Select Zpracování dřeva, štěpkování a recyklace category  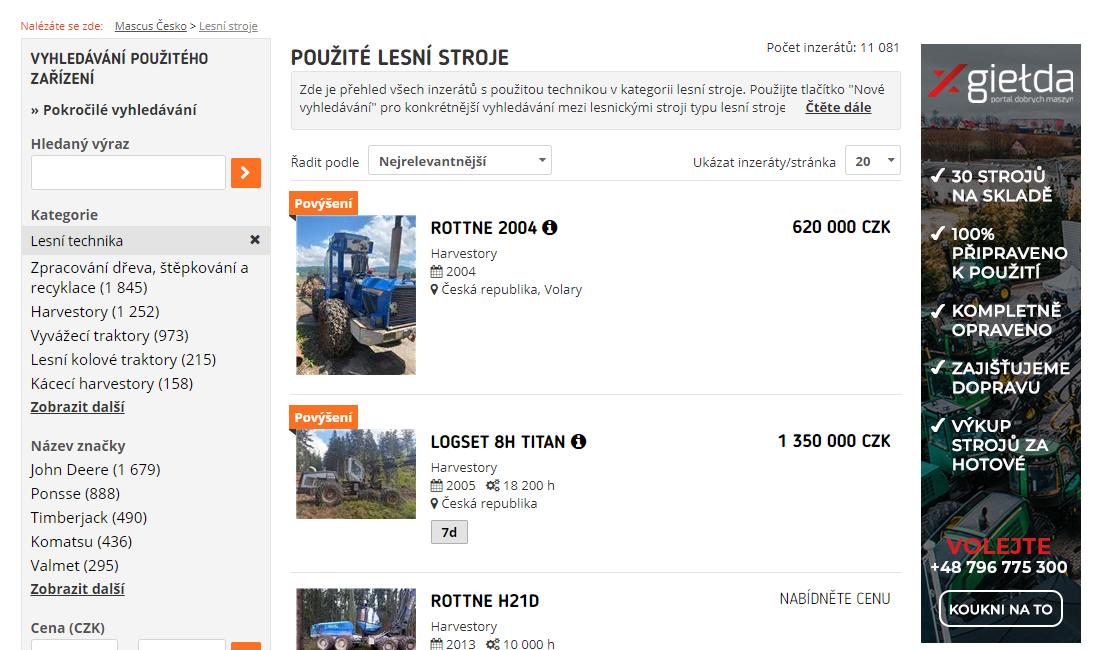[139, 278]
